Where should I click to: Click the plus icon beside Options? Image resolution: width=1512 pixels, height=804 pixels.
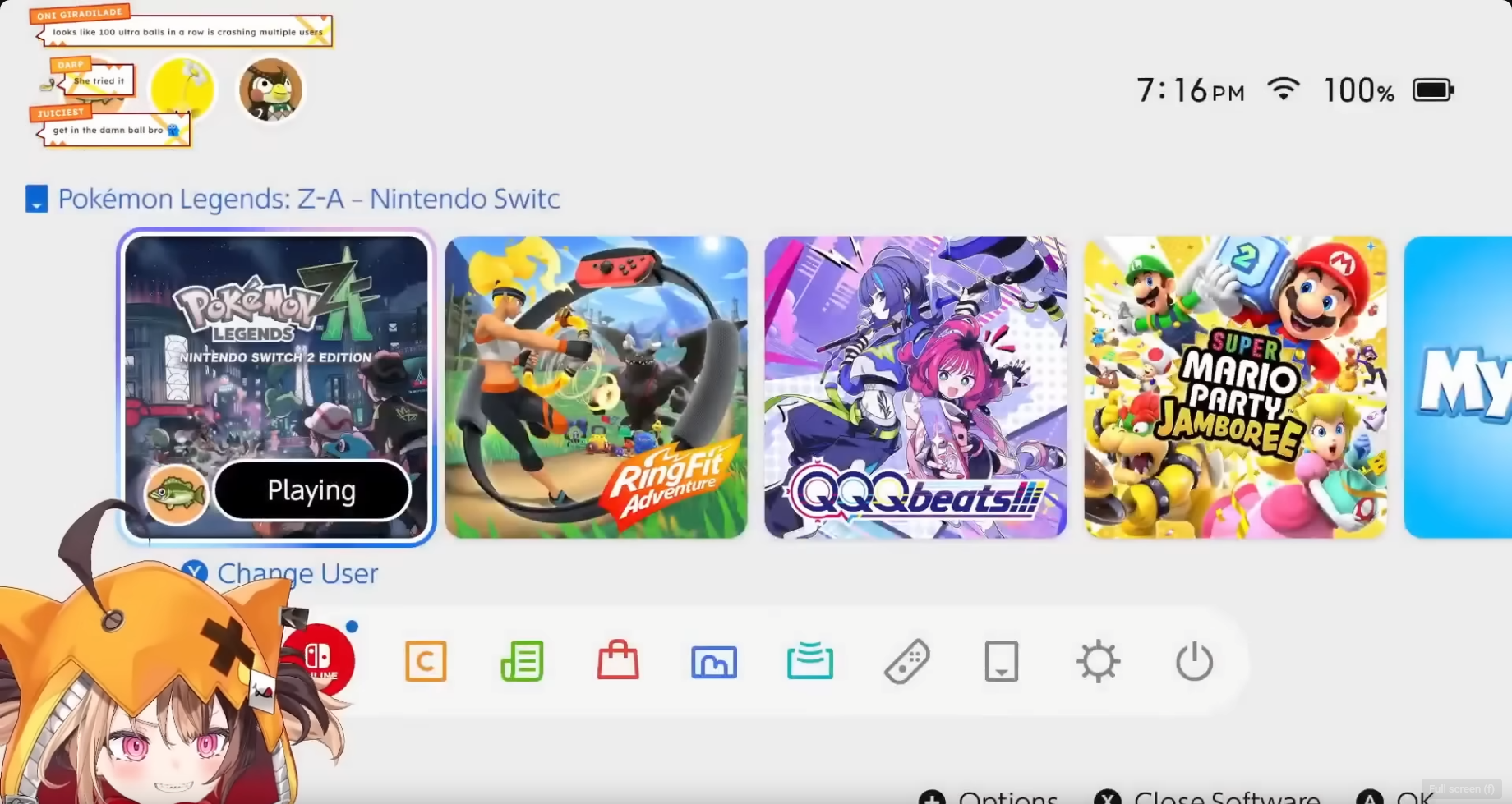tap(932, 797)
